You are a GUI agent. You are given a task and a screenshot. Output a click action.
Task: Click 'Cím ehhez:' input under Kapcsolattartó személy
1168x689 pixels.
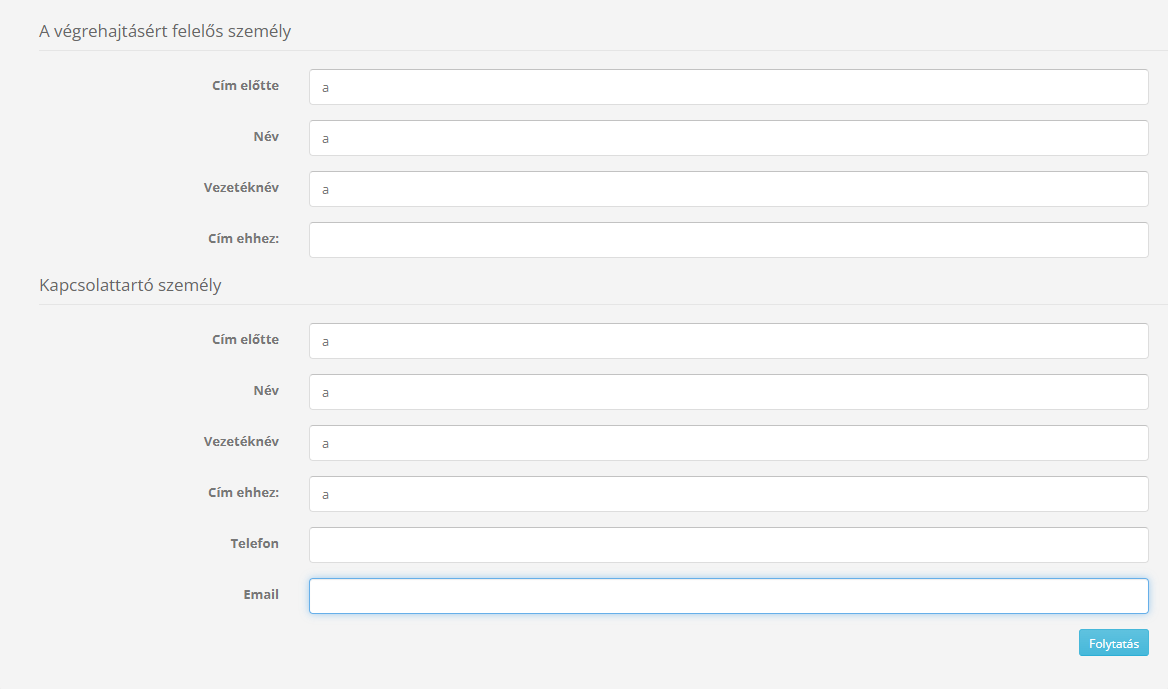(728, 494)
